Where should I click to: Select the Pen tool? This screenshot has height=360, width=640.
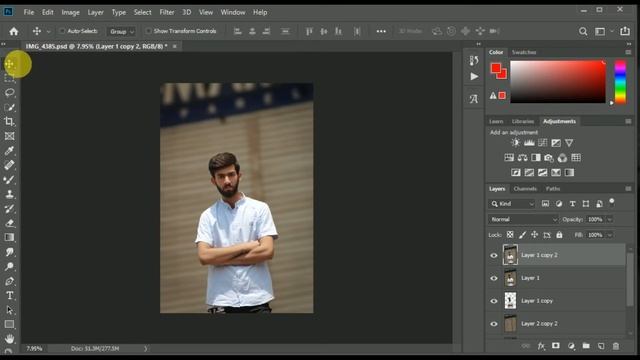click(9, 281)
